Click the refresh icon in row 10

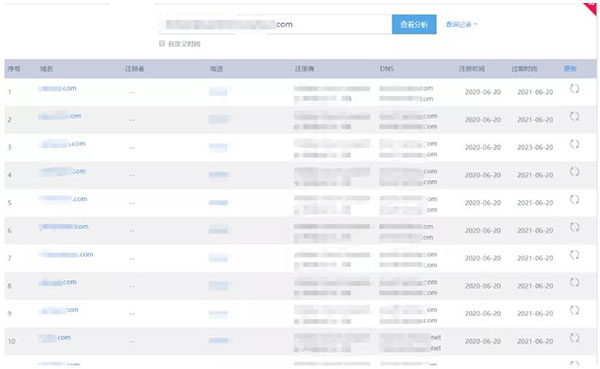tap(574, 338)
